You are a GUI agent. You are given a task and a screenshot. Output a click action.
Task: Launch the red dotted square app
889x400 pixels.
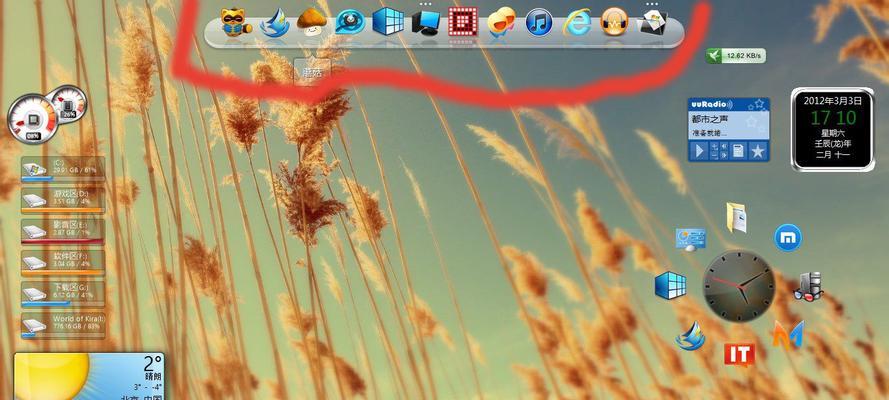coord(463,23)
